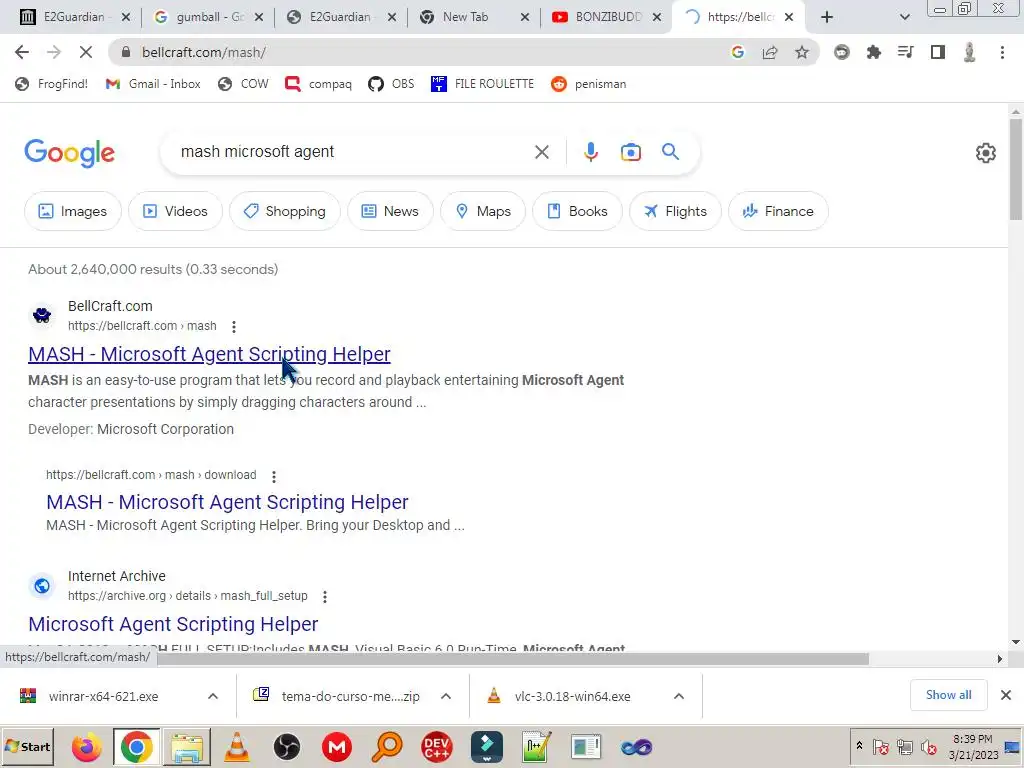Toggle the browser side panel
Viewport: 1024px width, 768px height.
point(938,52)
